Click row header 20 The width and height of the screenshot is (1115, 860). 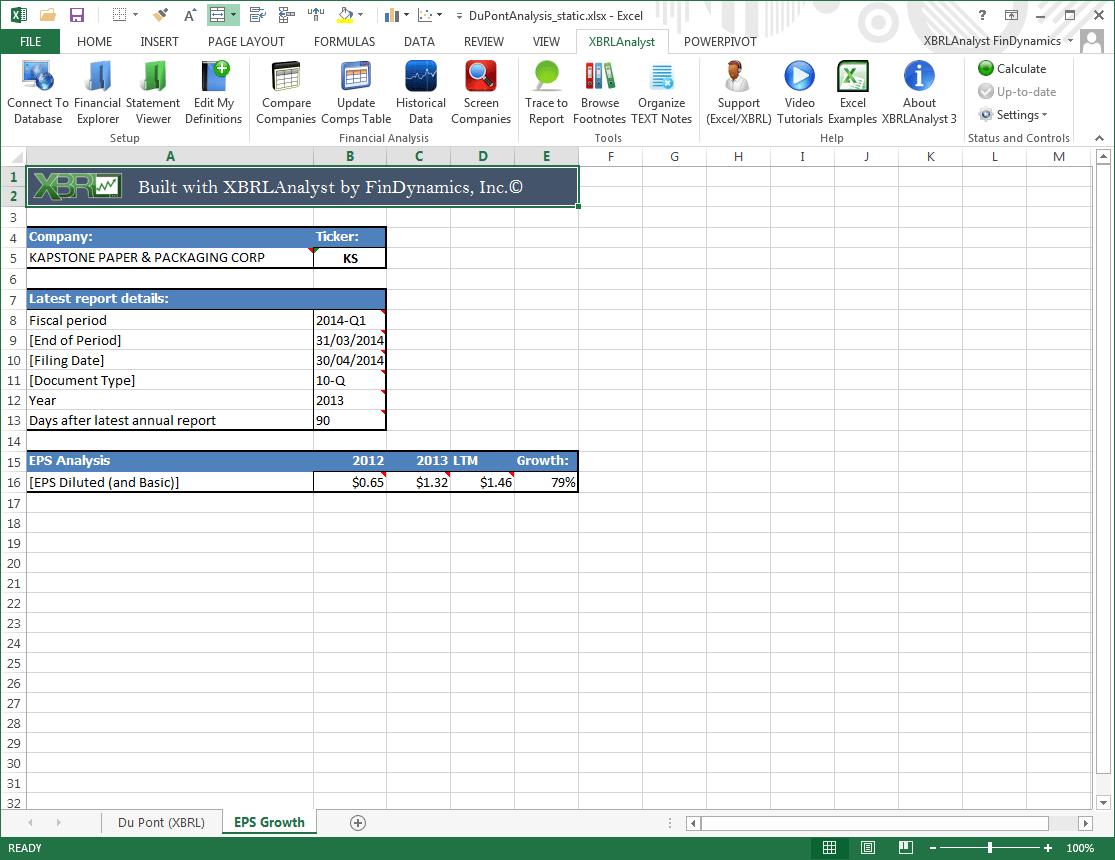pos(14,563)
